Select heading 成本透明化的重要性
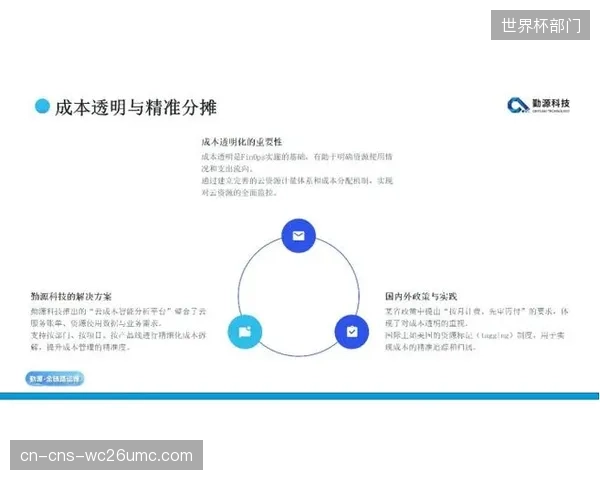The width and height of the screenshot is (600, 480). 241,142
